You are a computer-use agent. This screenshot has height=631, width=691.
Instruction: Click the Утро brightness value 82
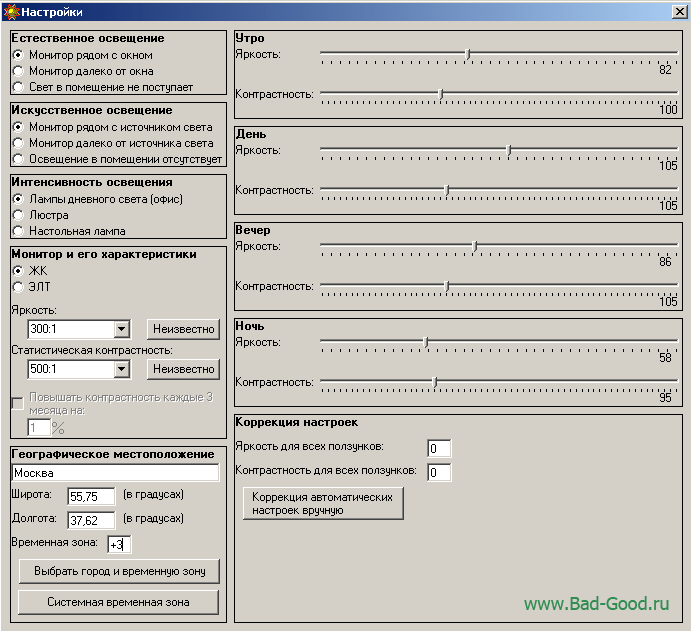coord(665,70)
